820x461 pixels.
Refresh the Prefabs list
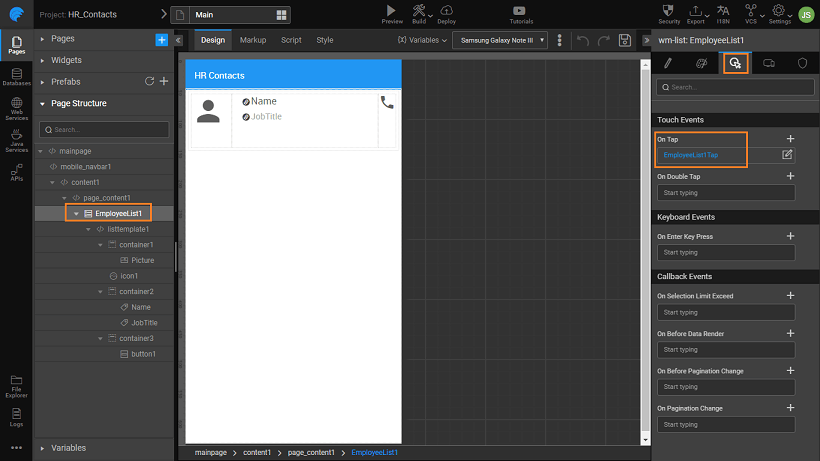click(x=149, y=81)
